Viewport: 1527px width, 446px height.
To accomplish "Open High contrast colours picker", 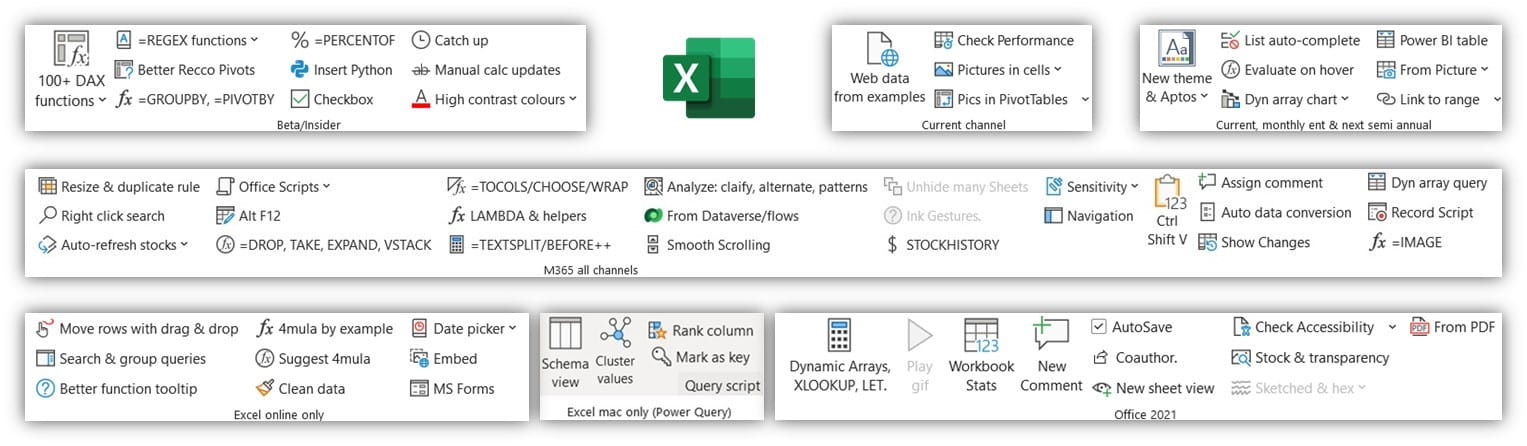I will (x=573, y=99).
